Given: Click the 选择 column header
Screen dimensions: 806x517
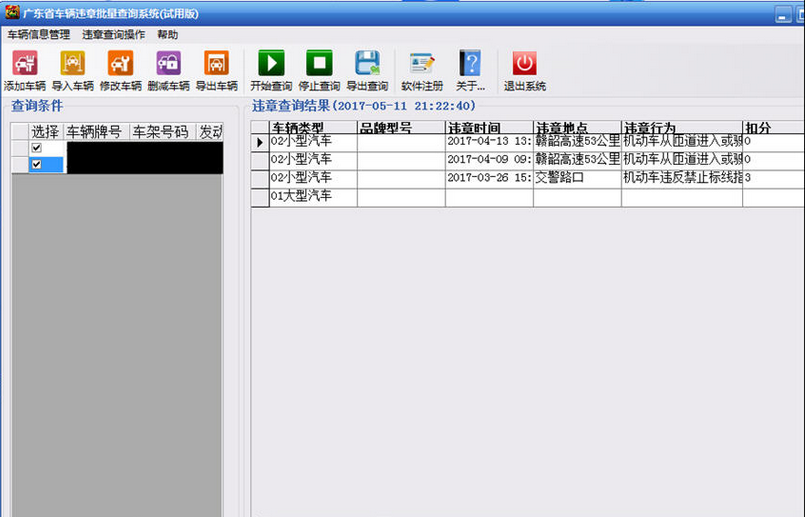Looking at the screenshot, I should (46, 132).
